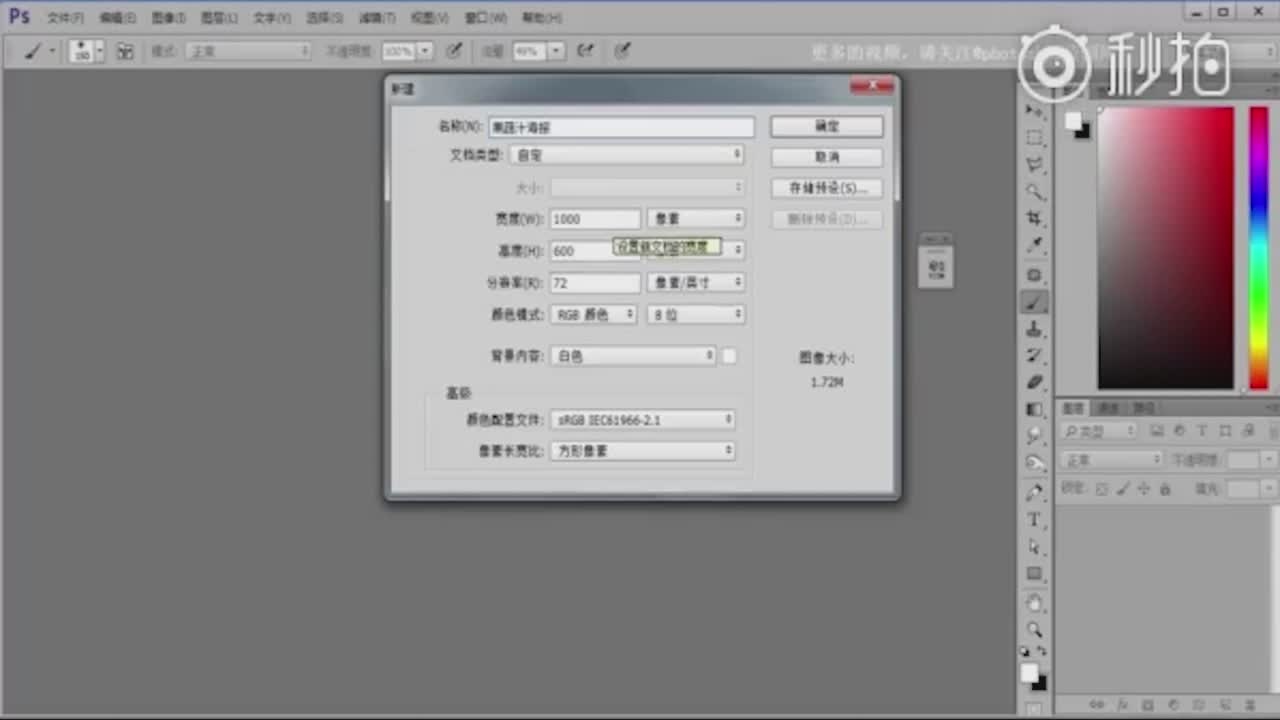Select the Quick Selection tool

click(1035, 192)
